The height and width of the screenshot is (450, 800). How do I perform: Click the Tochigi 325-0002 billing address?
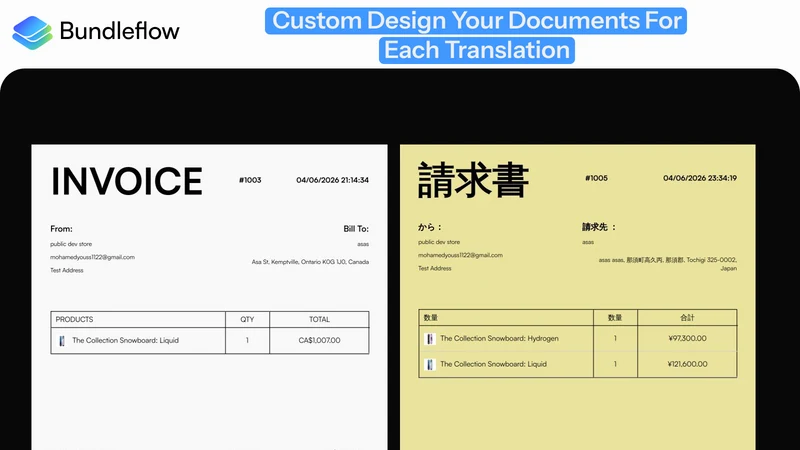click(668, 264)
